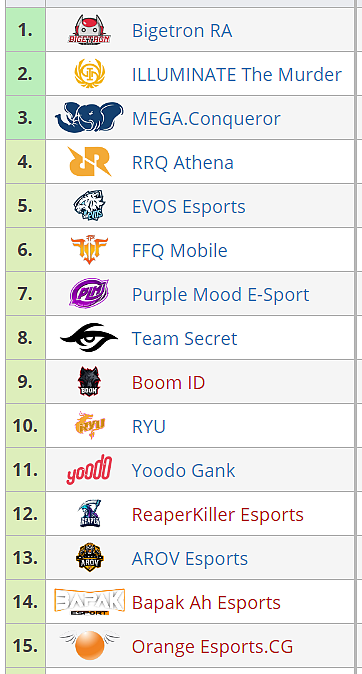Click the Bigetron RA team logo
Viewport: 362px width, 674px height.
89,30
